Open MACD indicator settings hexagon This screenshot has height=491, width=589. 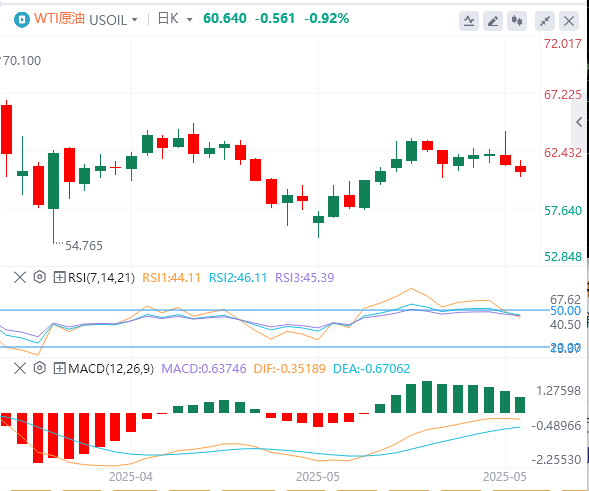point(39,368)
